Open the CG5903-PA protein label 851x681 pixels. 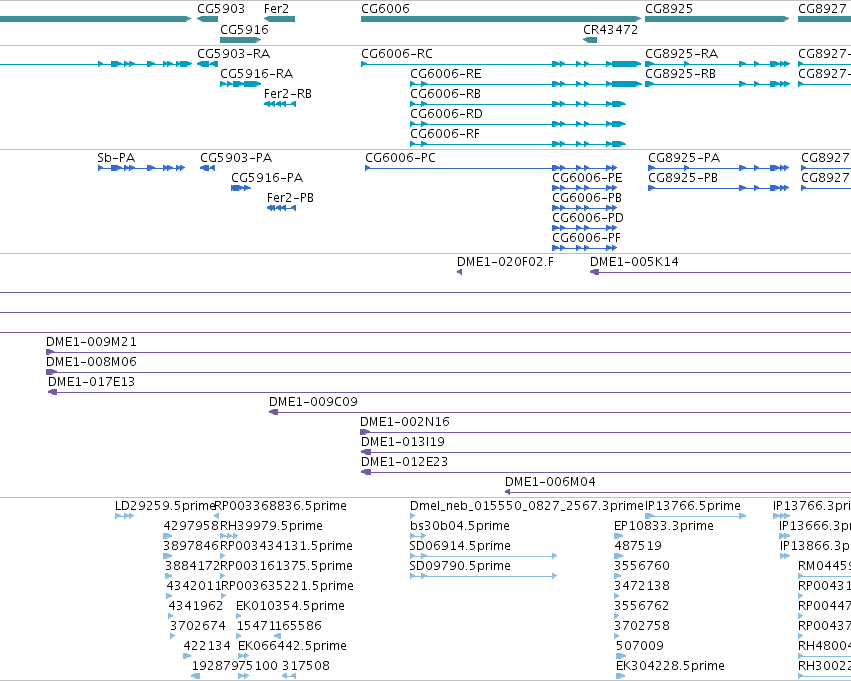pos(236,158)
